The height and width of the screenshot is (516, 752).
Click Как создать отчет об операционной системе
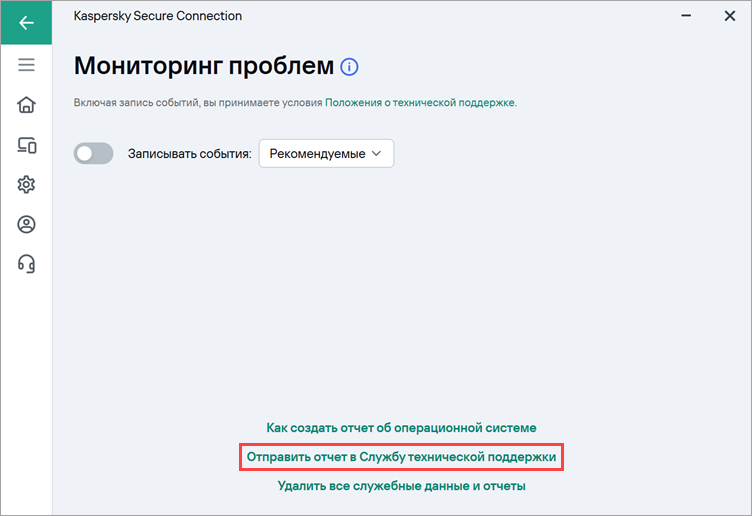coord(401,428)
